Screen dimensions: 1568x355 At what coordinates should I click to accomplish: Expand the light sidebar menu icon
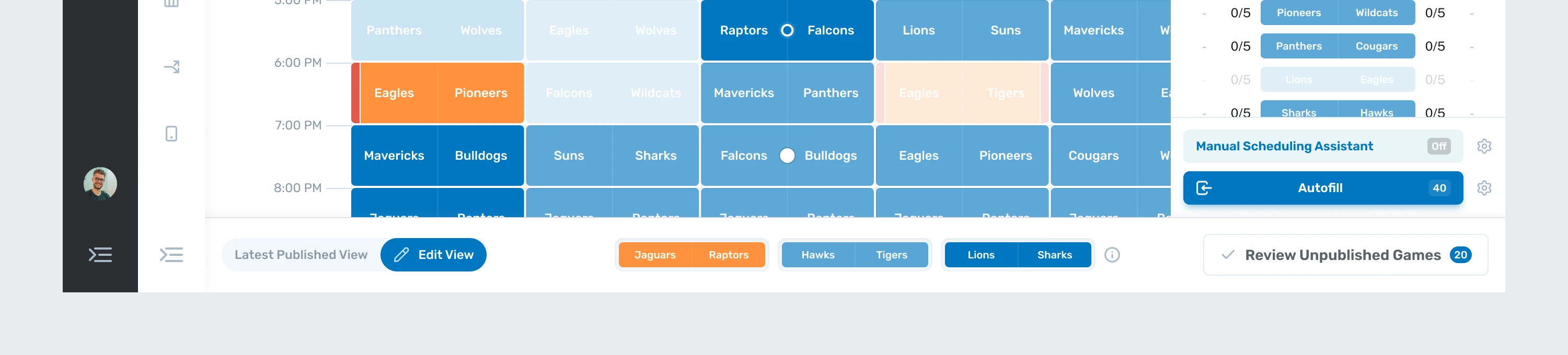click(x=171, y=255)
